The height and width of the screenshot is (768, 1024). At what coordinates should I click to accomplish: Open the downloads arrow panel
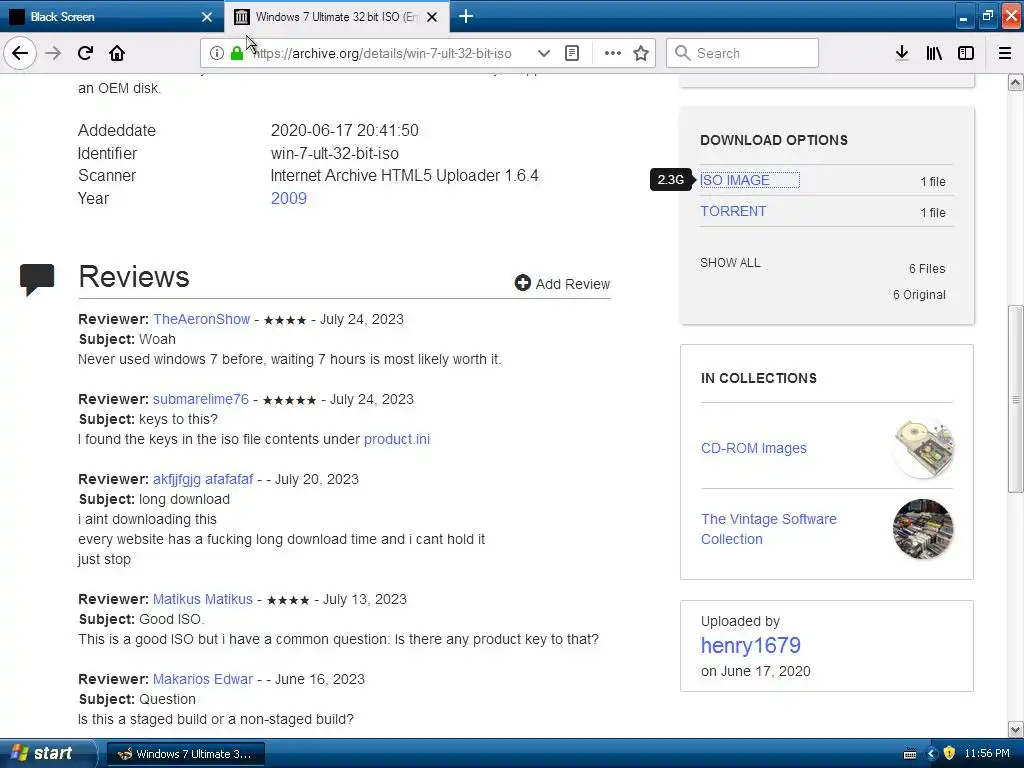(902, 53)
